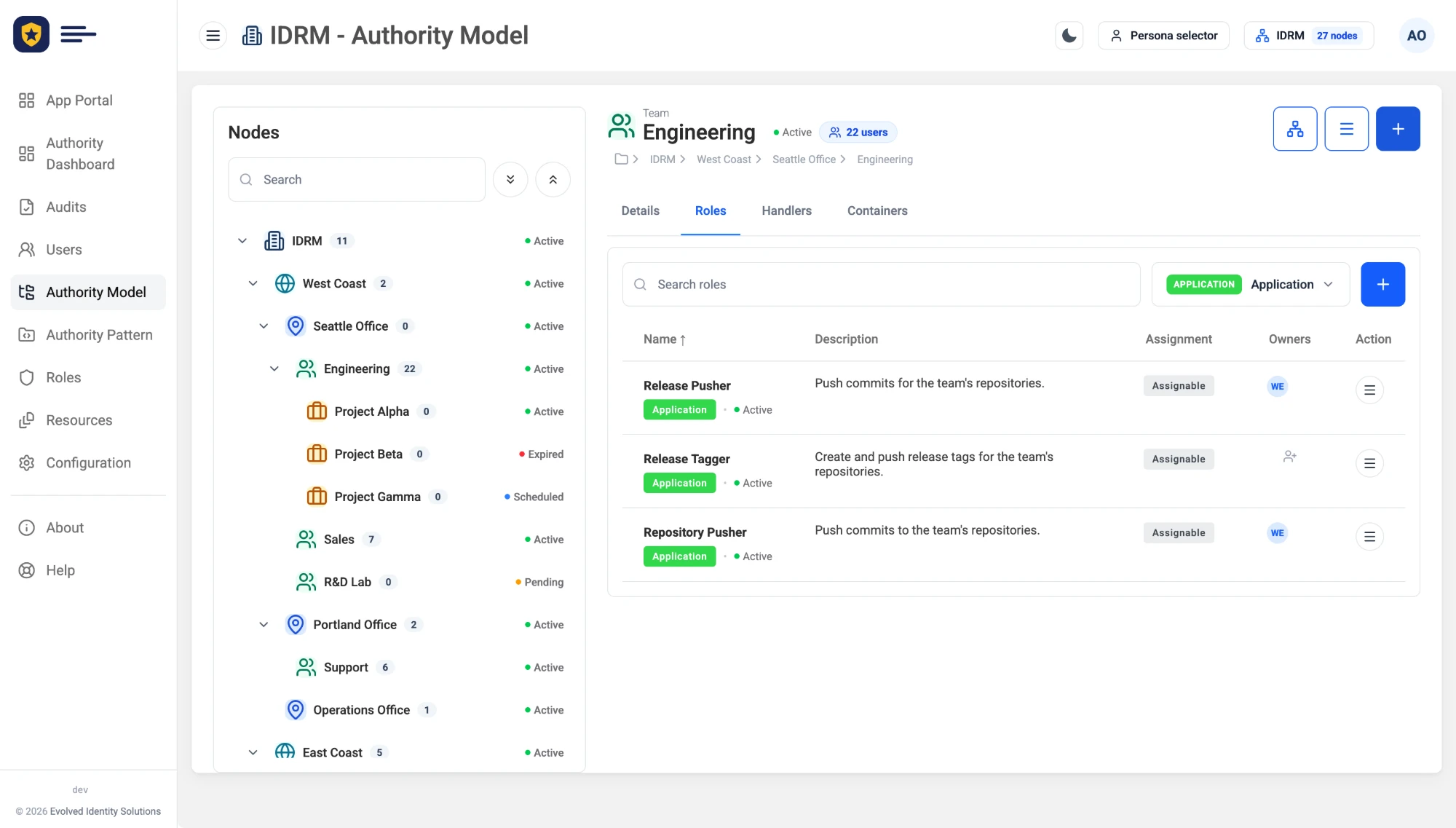Go to Authority Dashboard in the sidebar
Image resolution: width=1456 pixels, height=828 pixels.
click(x=88, y=154)
